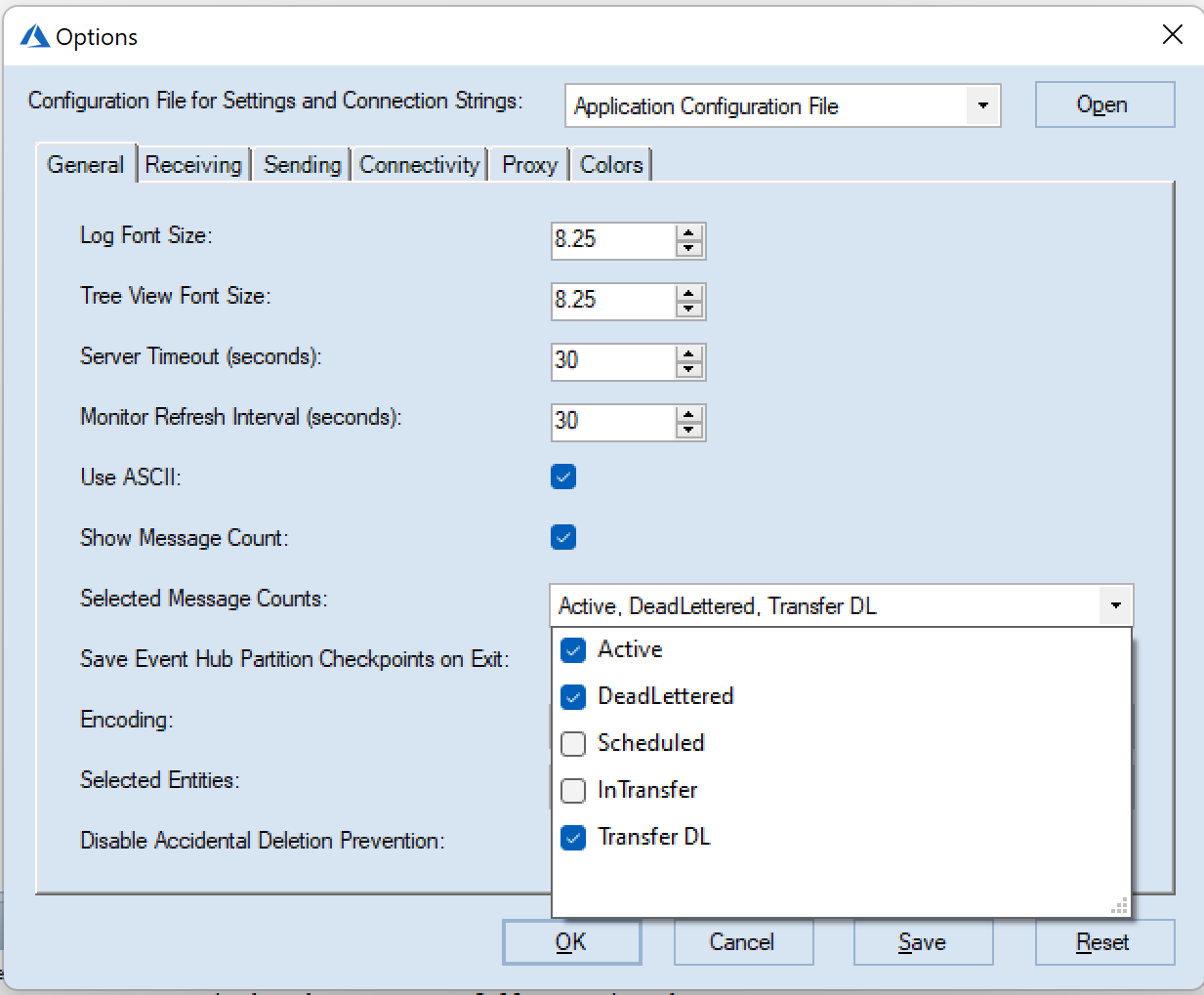
Task: Click the Open button
Action: click(x=1104, y=104)
